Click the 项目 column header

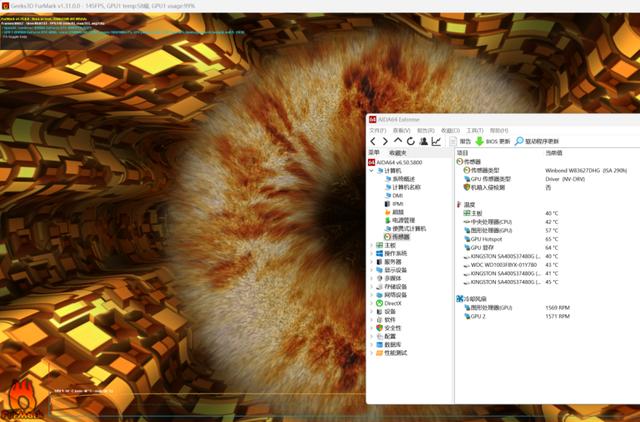tap(462, 153)
